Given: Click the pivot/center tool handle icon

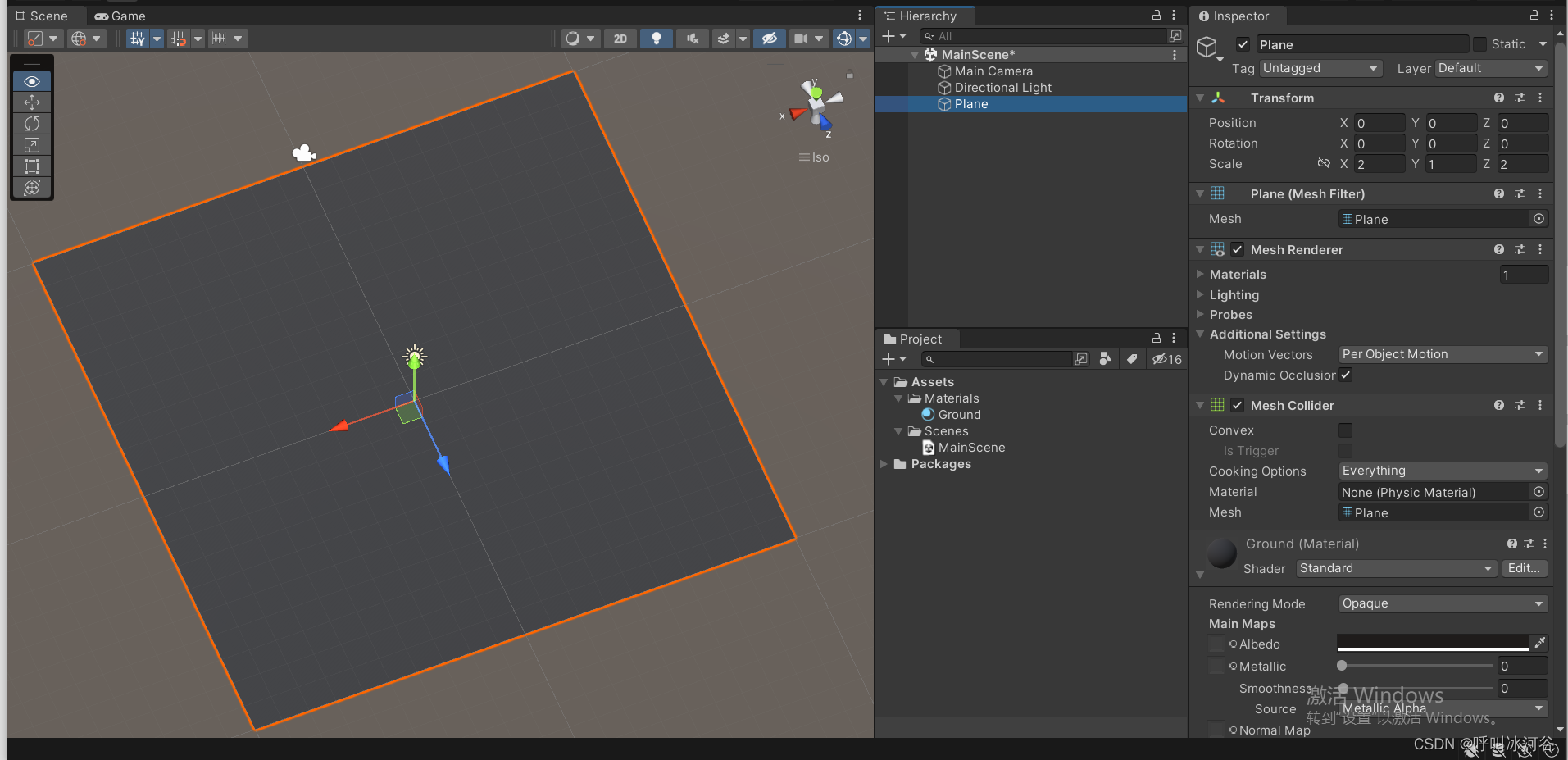Looking at the screenshot, I should click(34, 39).
